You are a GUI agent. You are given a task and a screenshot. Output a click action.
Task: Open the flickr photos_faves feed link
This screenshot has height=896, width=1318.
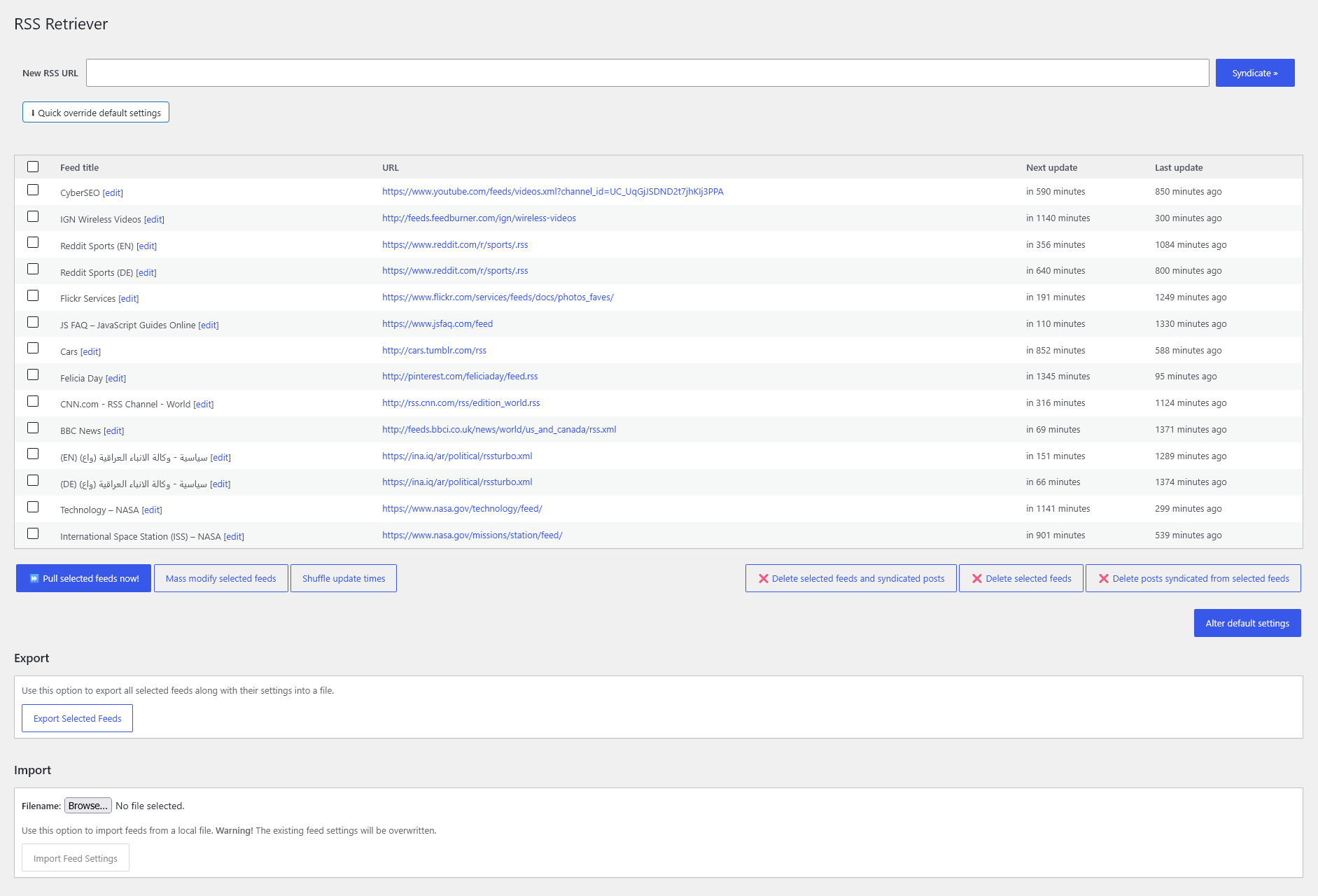498,297
